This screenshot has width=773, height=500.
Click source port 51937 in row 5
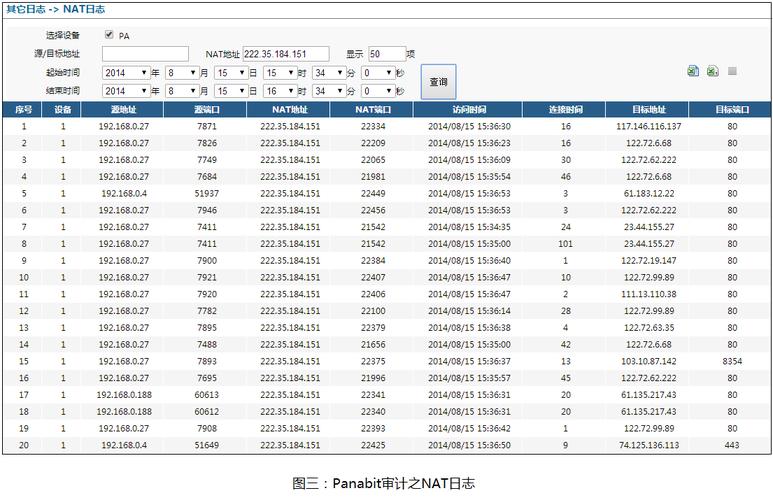point(207,193)
